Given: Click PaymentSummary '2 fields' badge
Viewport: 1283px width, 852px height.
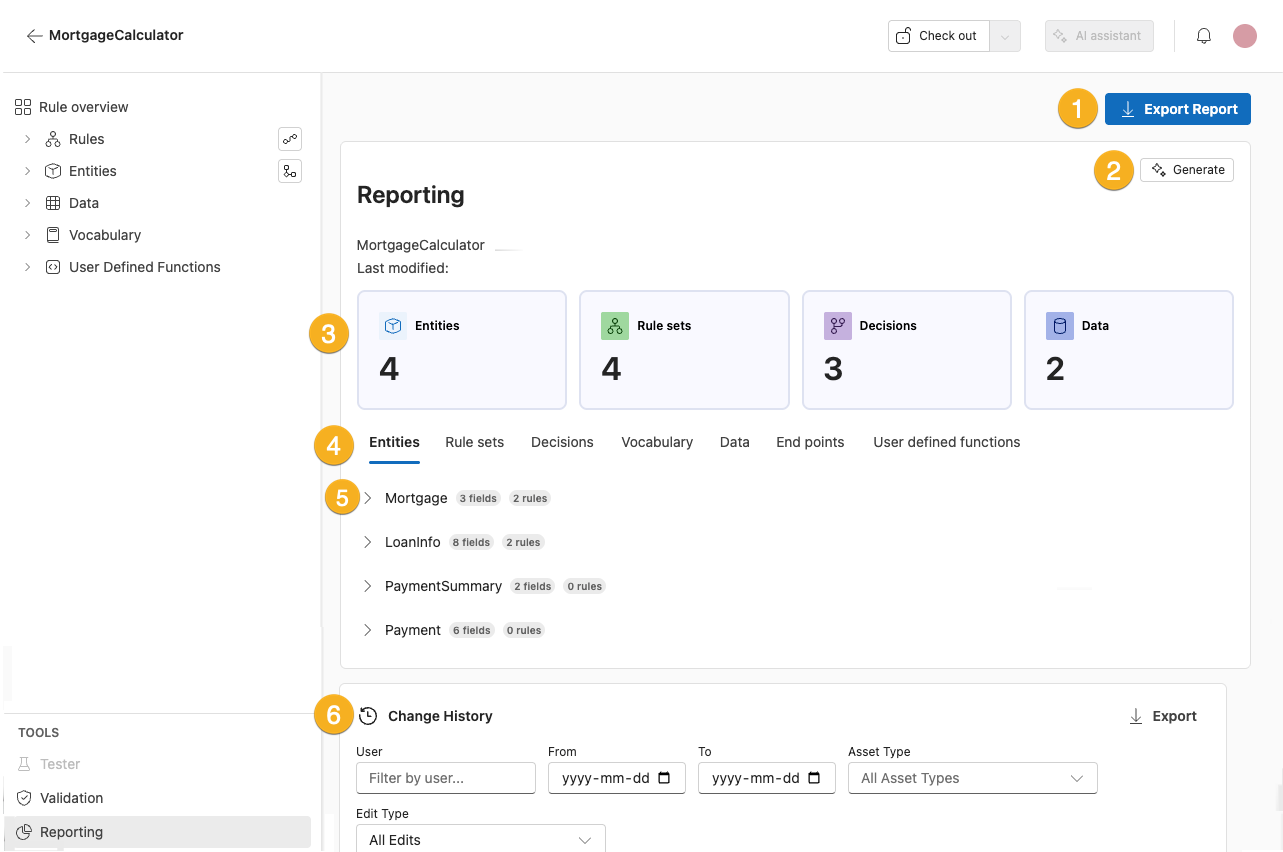Looking at the screenshot, I should tap(532, 586).
